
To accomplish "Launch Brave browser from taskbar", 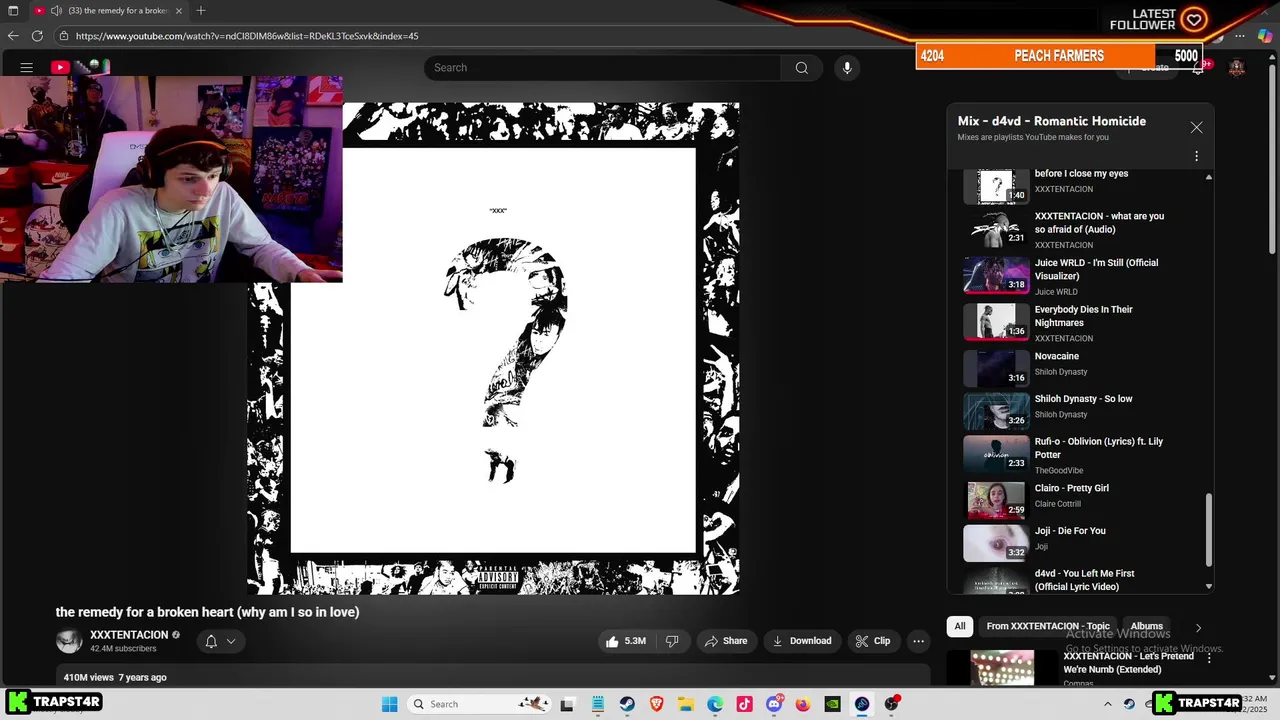I will click(657, 704).
